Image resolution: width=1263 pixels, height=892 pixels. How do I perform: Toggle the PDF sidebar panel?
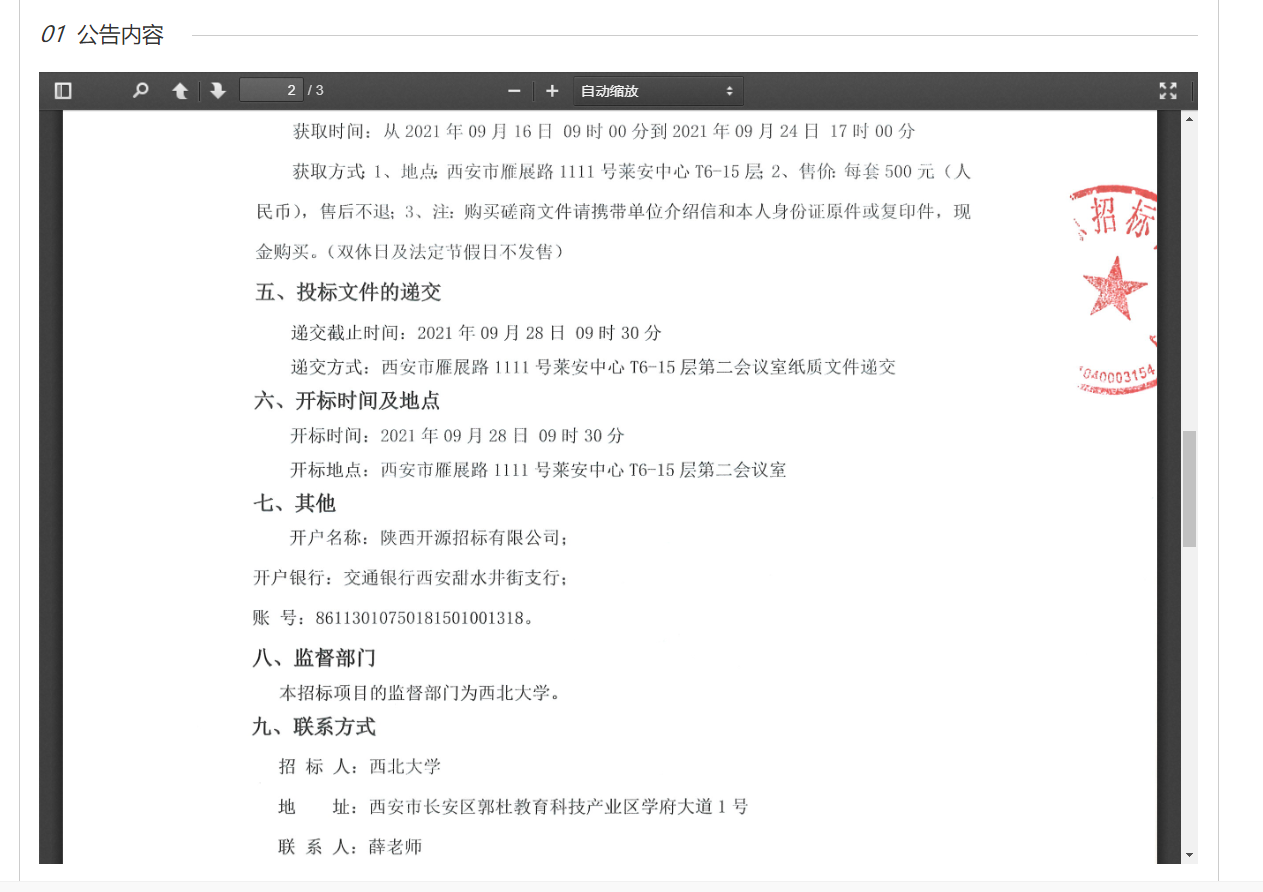(x=63, y=91)
